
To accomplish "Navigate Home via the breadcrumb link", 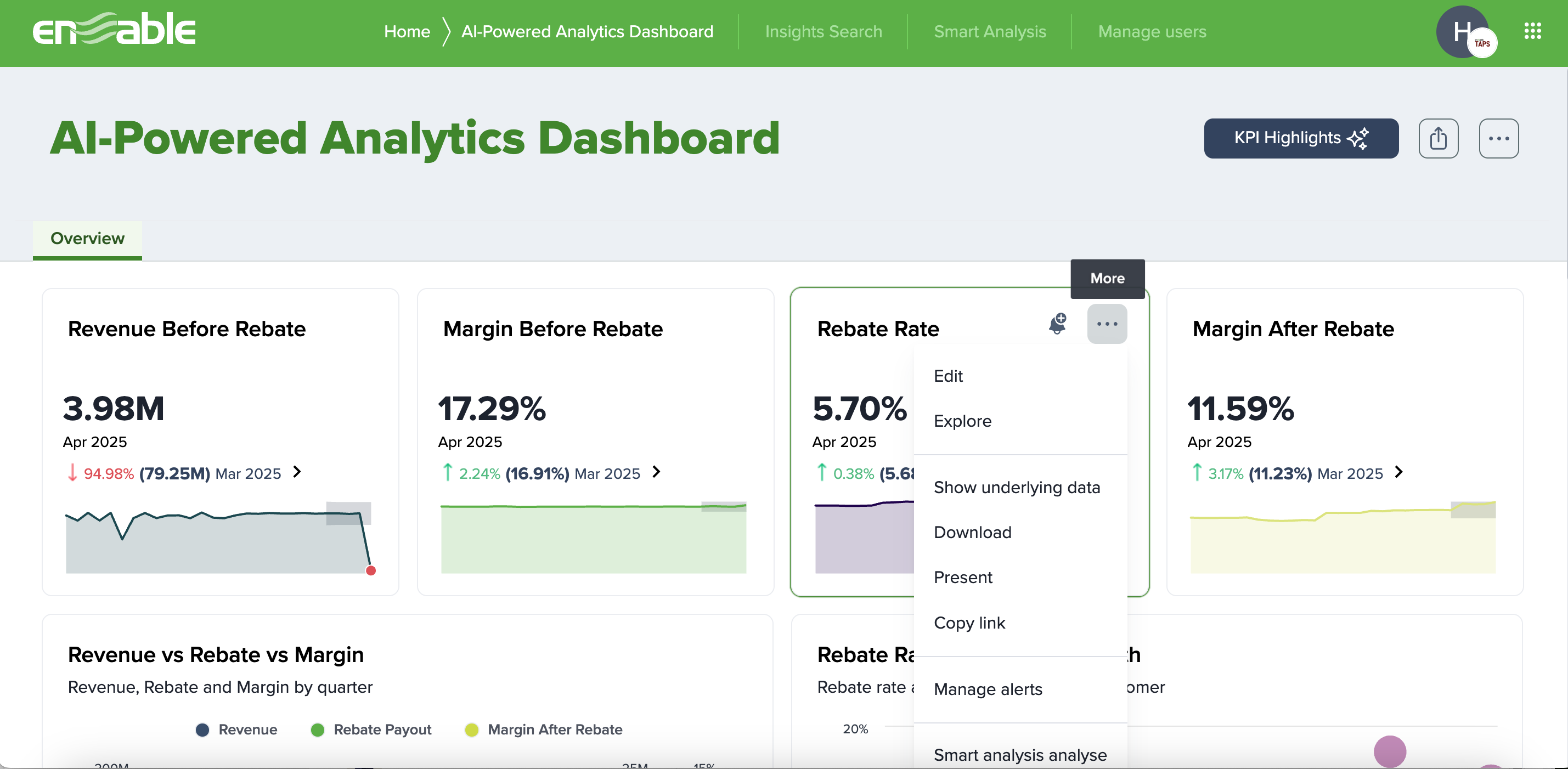I will point(406,31).
